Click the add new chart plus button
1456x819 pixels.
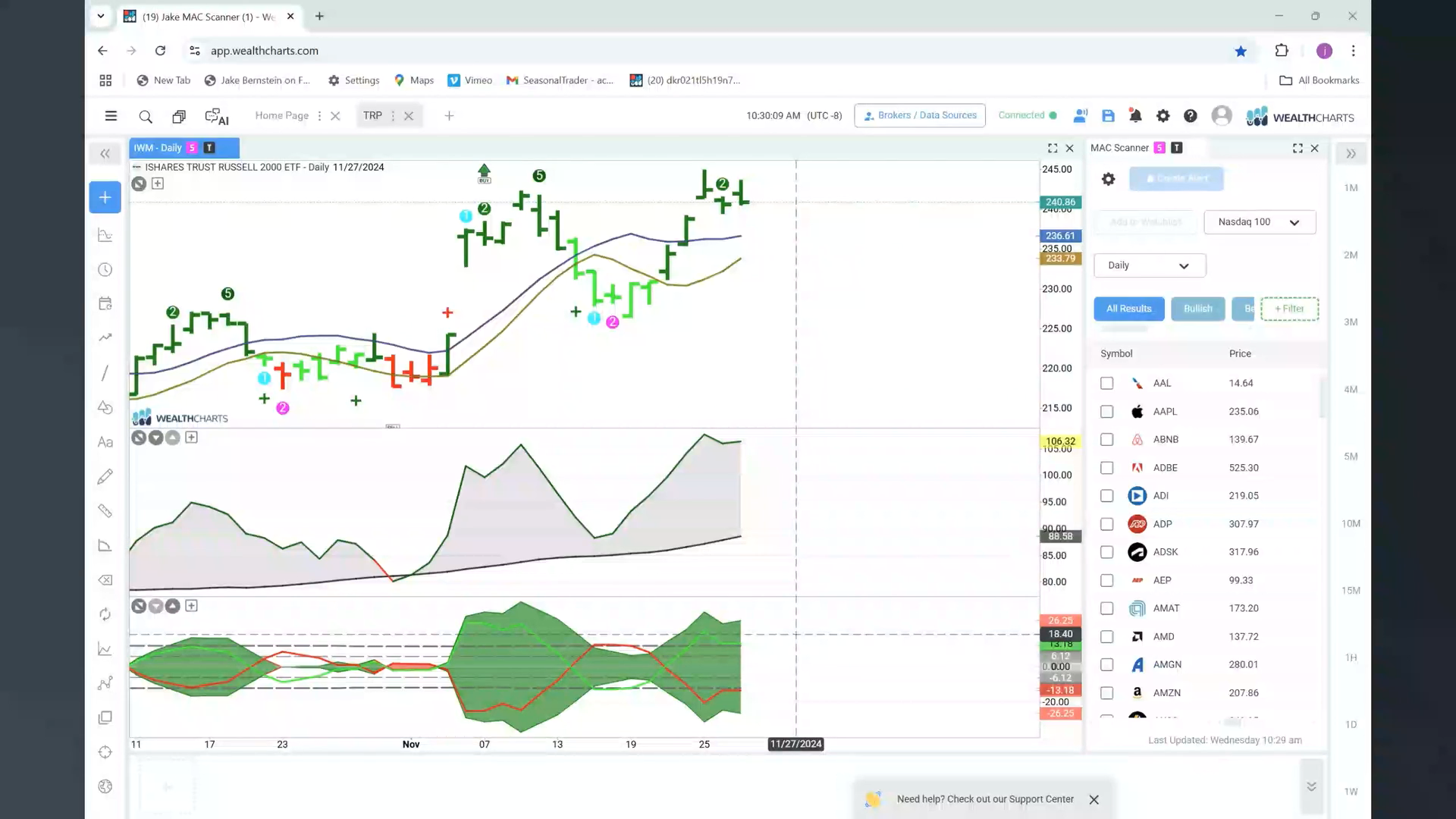105,198
